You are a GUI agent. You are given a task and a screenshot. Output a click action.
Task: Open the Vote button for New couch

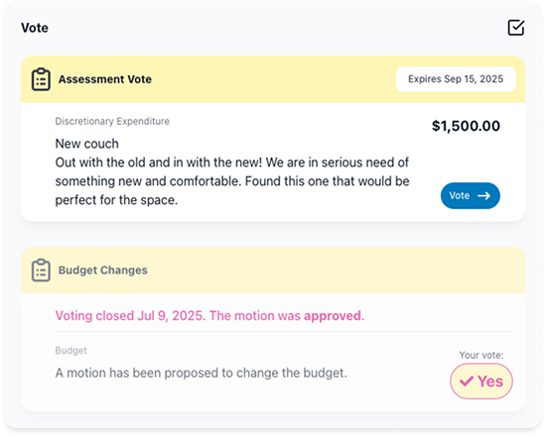pyautogui.click(x=470, y=196)
